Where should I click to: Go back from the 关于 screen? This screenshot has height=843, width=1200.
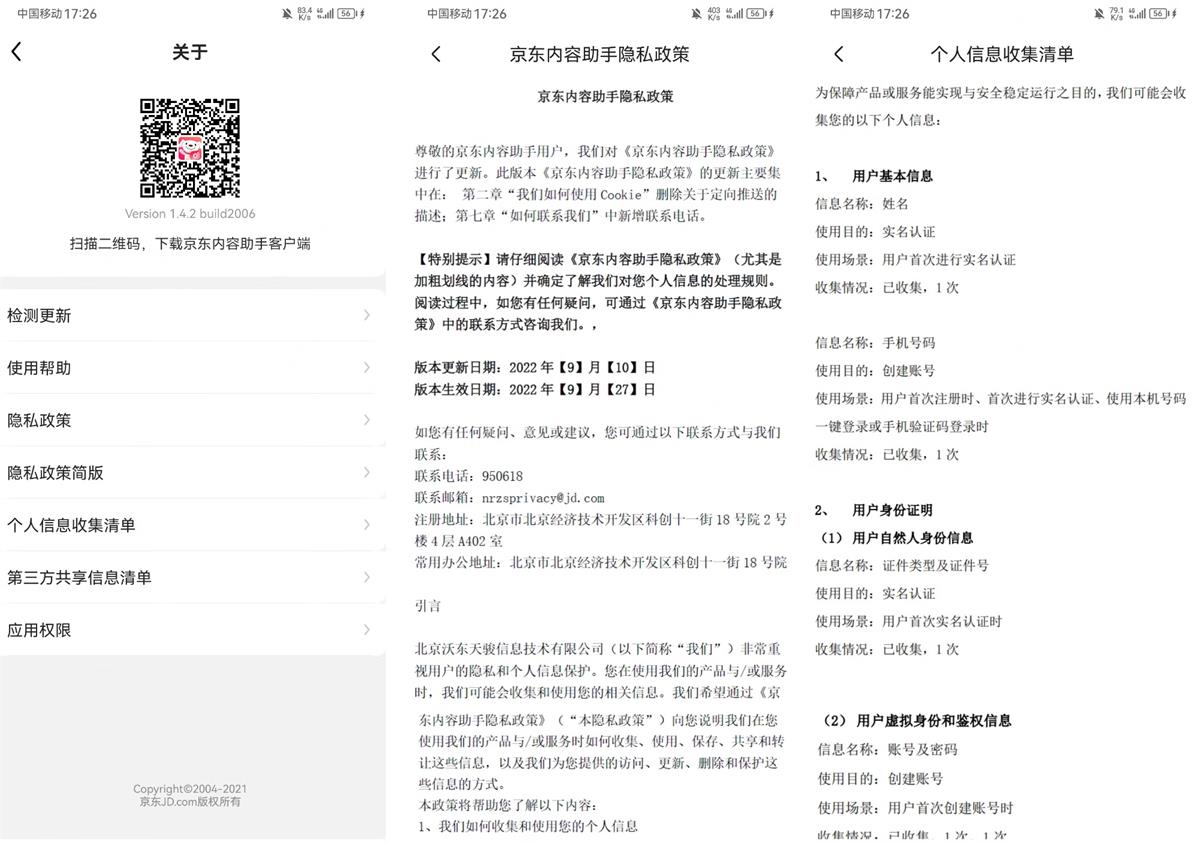coord(16,52)
